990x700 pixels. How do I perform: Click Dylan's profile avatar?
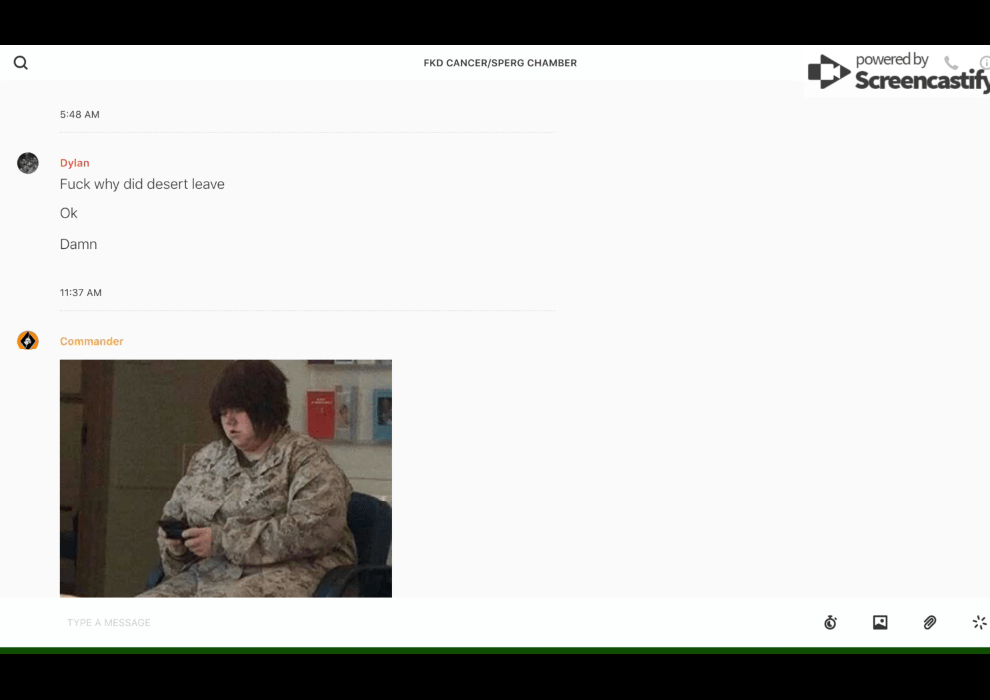point(28,163)
